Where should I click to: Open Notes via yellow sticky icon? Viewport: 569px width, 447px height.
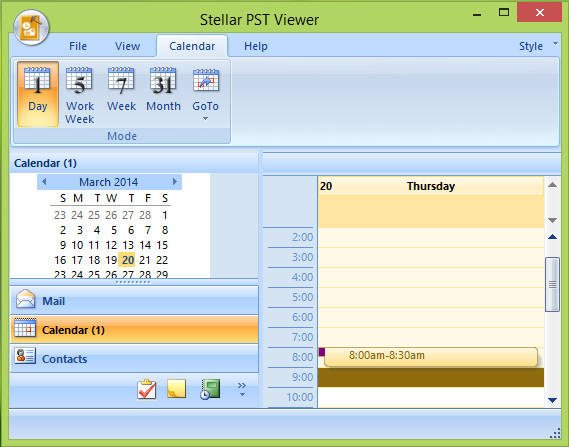[x=176, y=389]
